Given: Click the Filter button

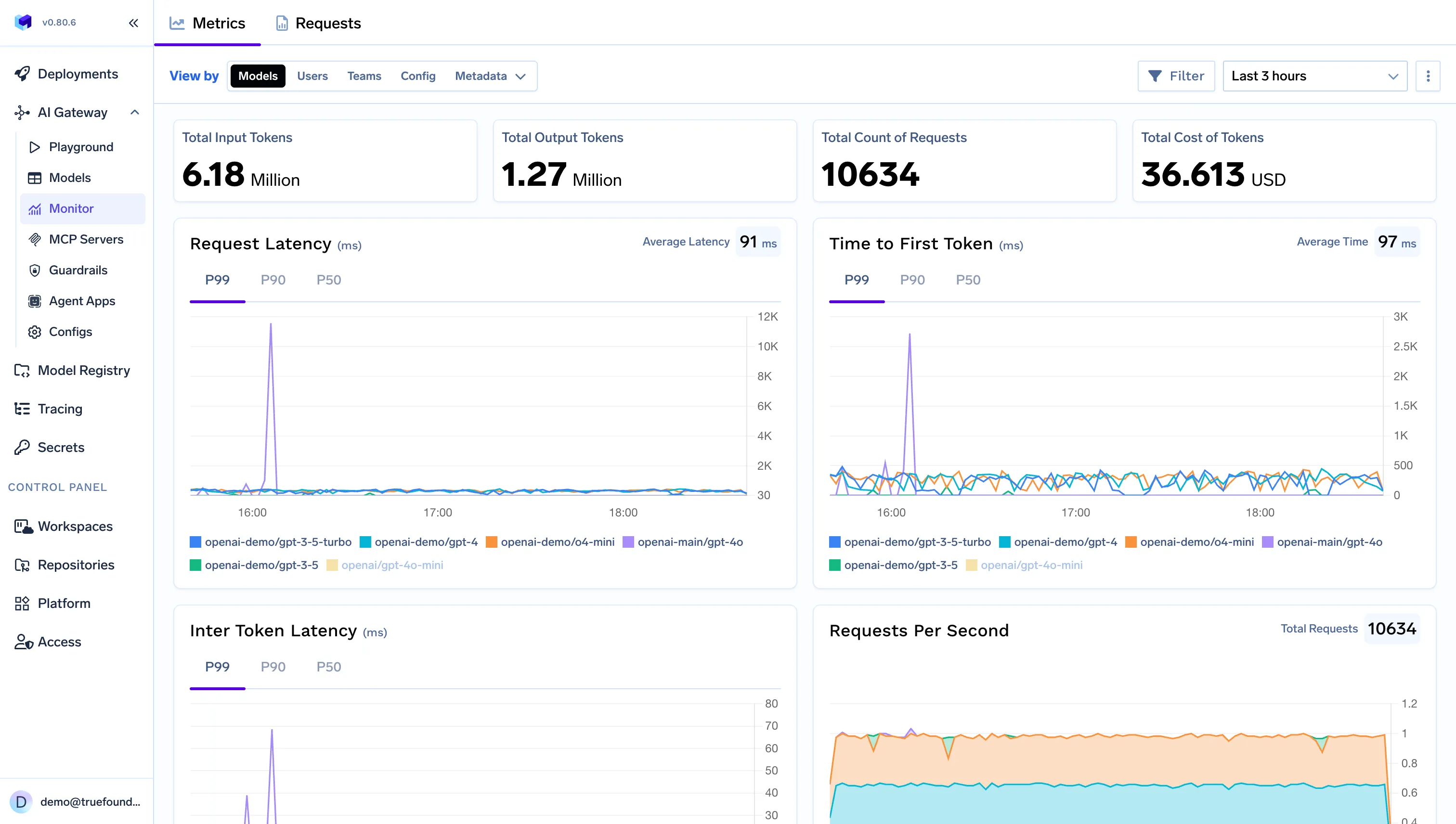Looking at the screenshot, I should click(1176, 76).
